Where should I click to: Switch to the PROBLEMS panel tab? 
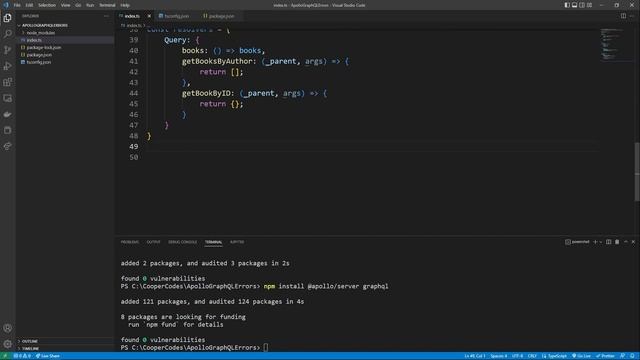pos(130,242)
